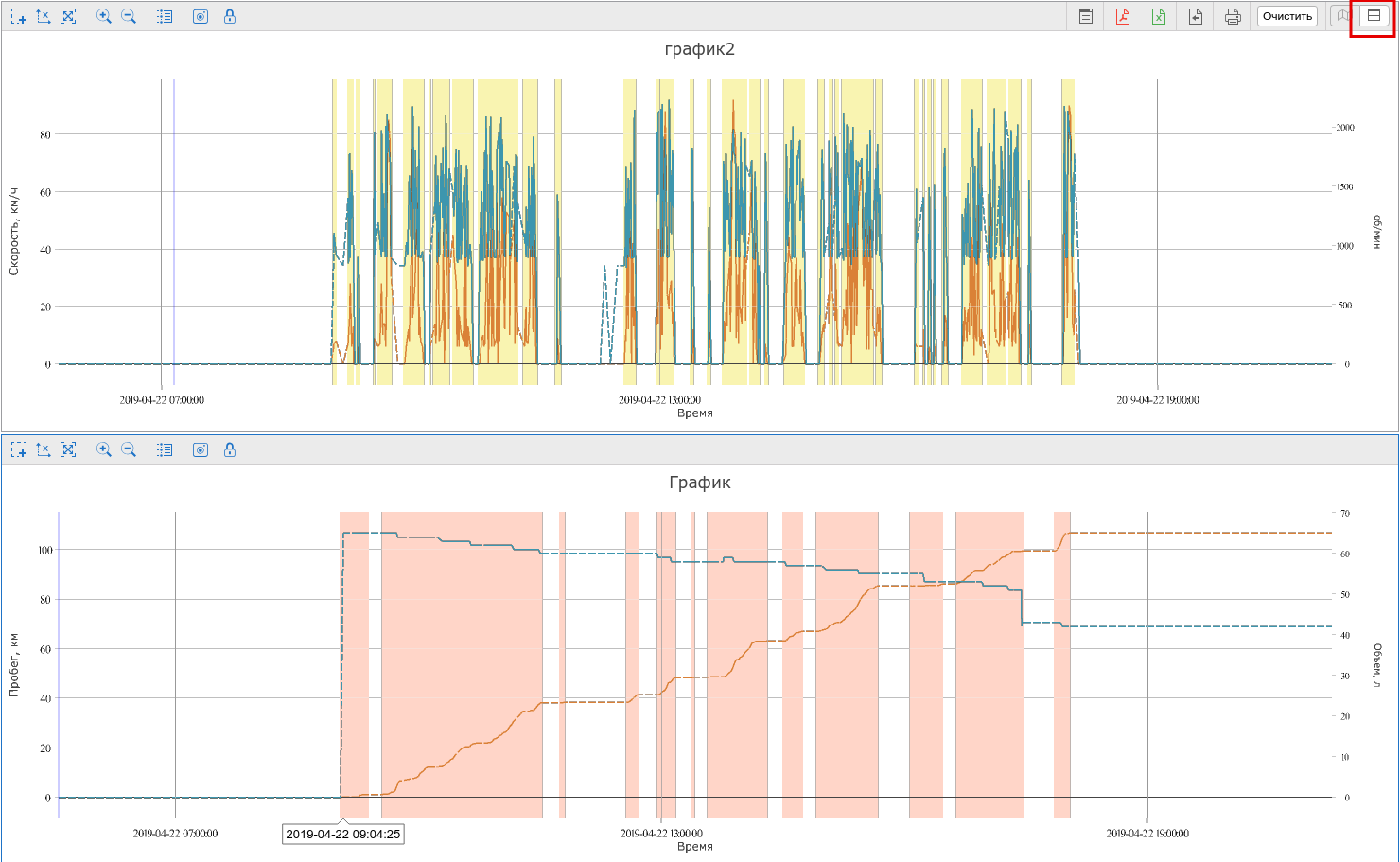
Task: Zoom in on the bottom График chart
Action: (104, 449)
